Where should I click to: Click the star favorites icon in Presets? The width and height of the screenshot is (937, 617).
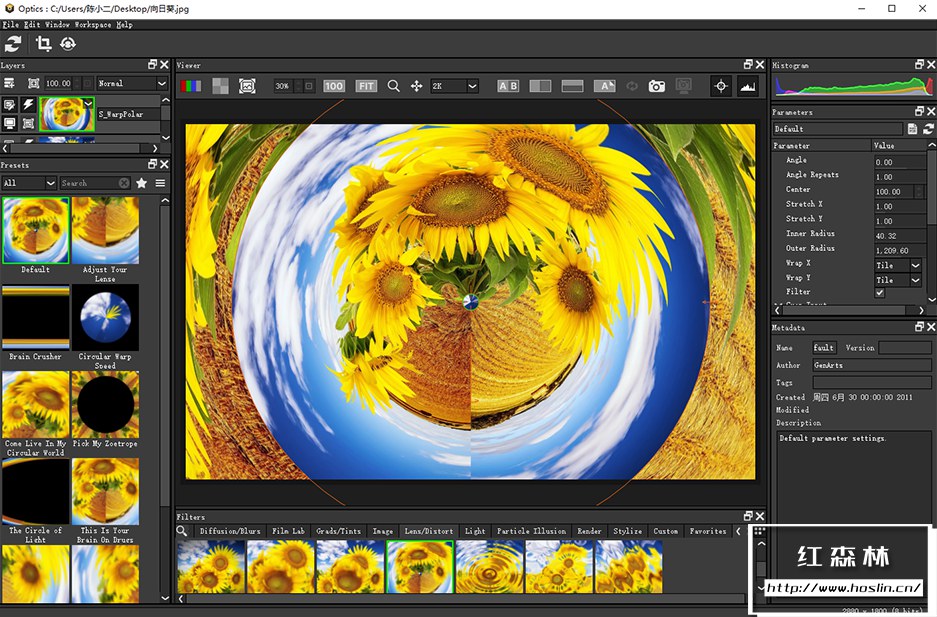point(142,183)
